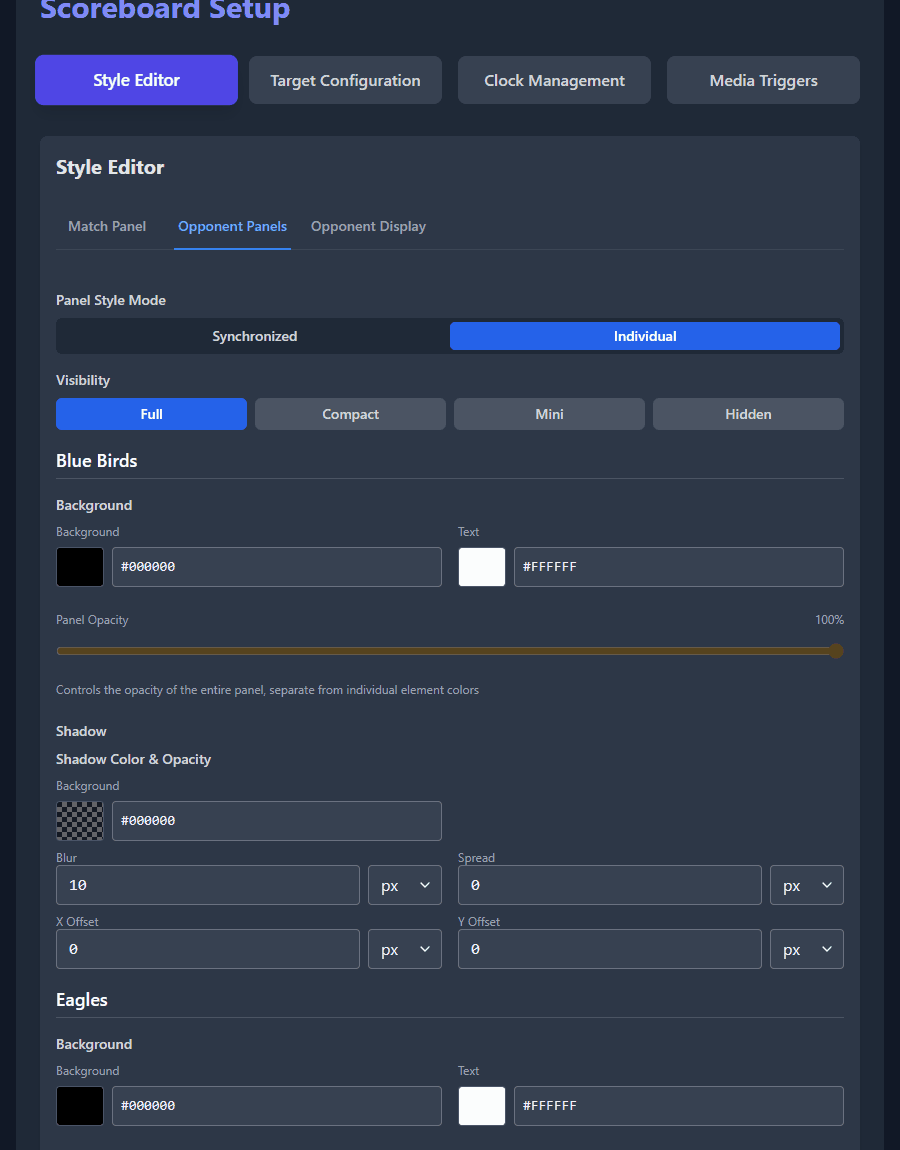Viewport: 900px width, 1150px height.
Task: Click the Y Offset value field
Action: tap(610, 949)
